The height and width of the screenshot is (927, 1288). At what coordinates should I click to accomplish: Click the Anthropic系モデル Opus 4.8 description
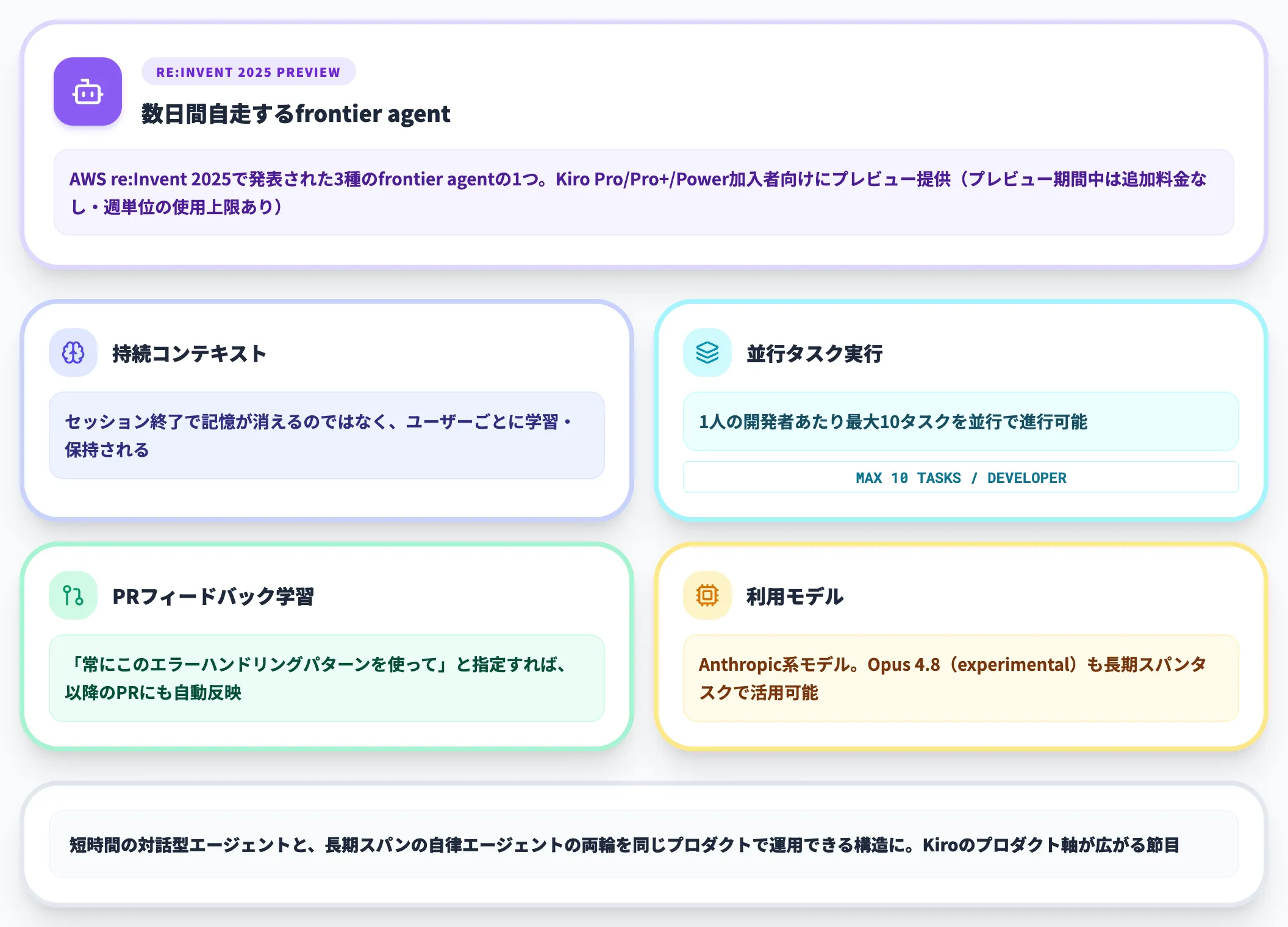(953, 678)
